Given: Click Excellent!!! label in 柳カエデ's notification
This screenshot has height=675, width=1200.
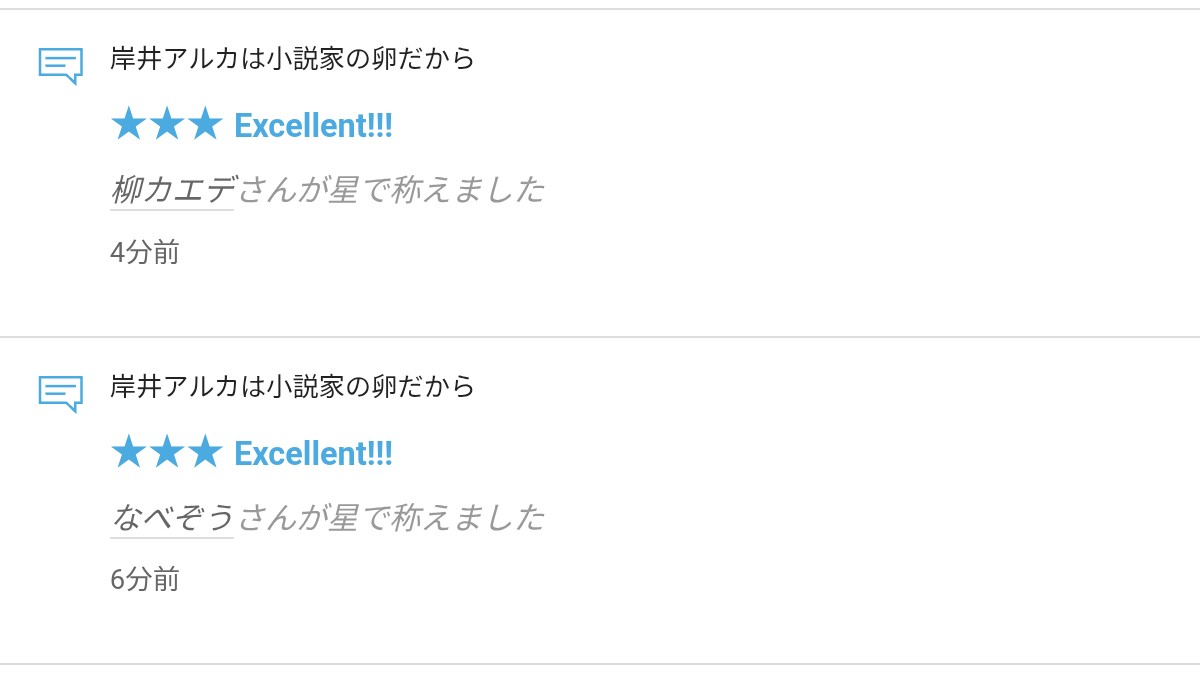Looking at the screenshot, I should click(313, 126).
